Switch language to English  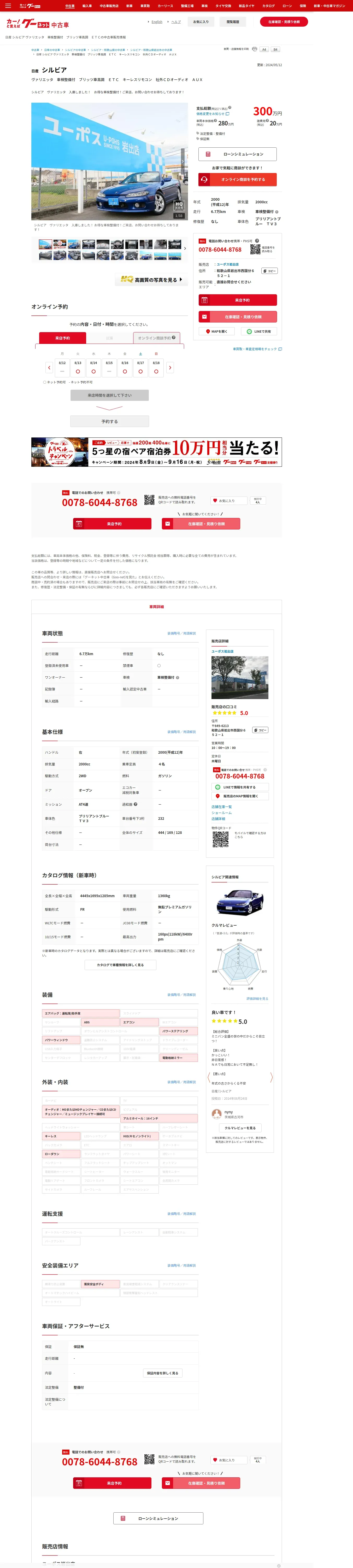(x=156, y=22)
